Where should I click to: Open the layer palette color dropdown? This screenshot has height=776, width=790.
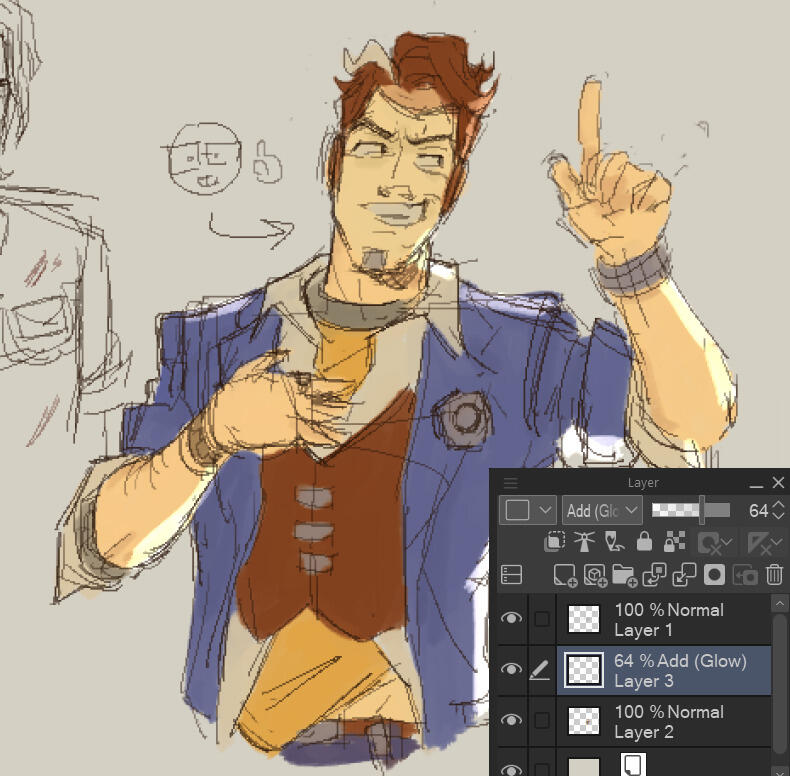point(528,510)
